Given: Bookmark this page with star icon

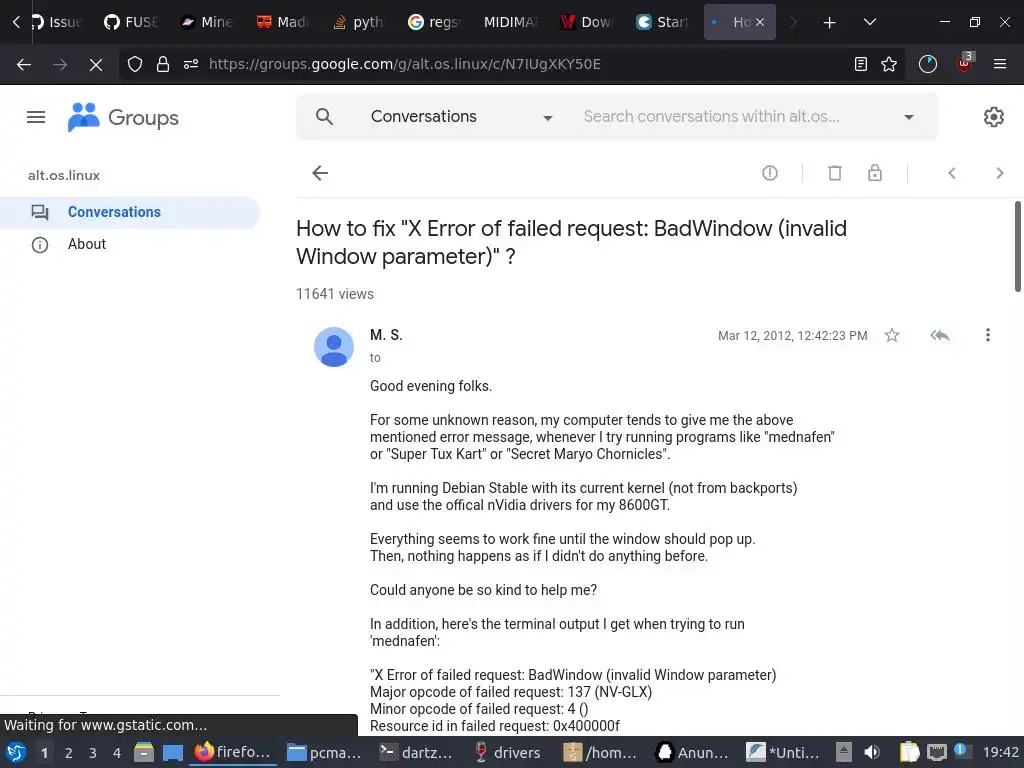Looking at the screenshot, I should coord(889,64).
